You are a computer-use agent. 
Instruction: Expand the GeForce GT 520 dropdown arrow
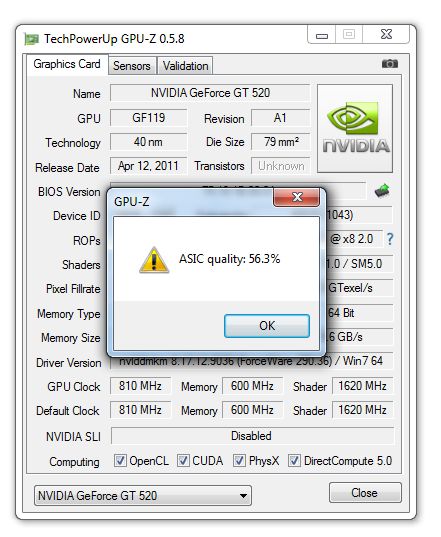243,496
